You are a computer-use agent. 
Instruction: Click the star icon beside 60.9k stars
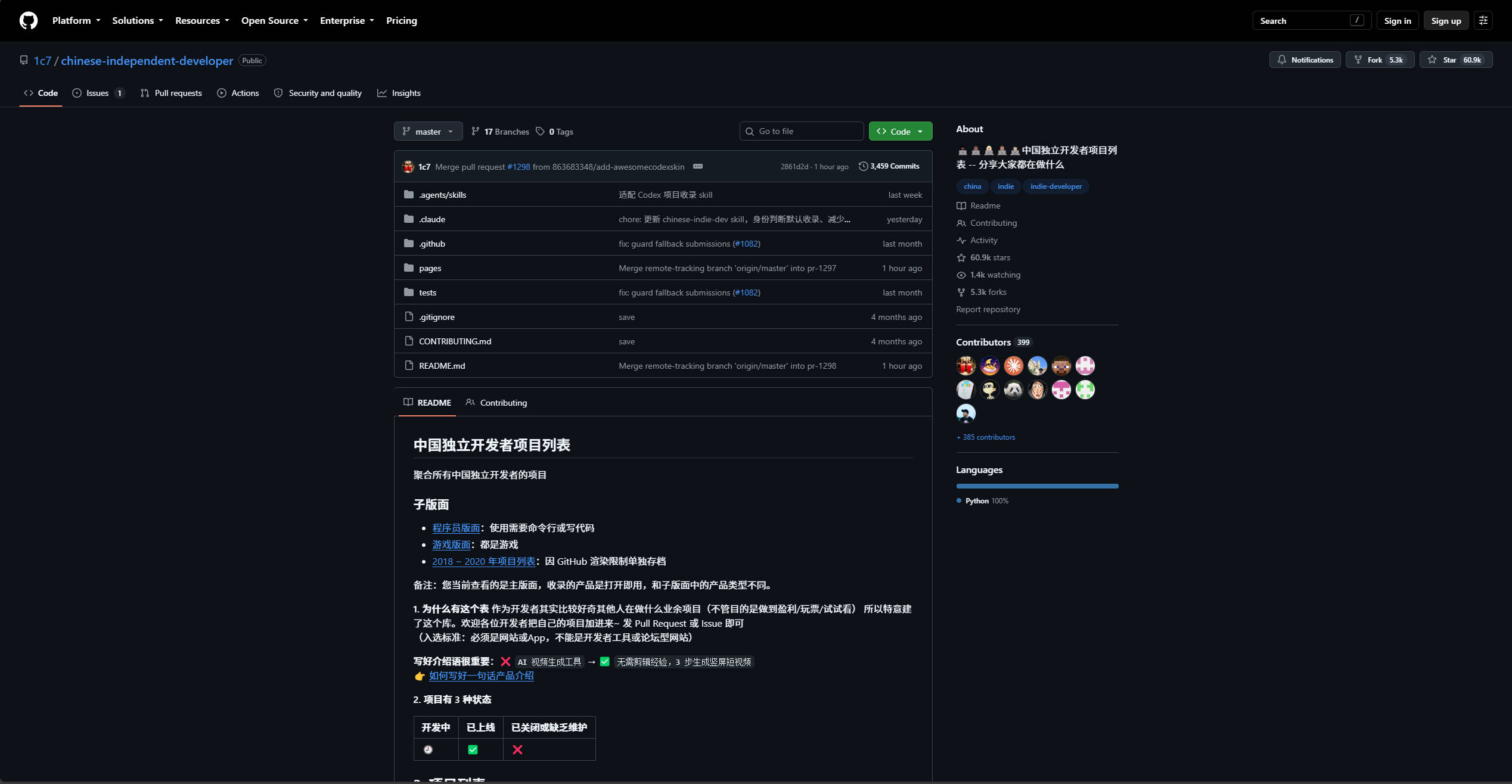coord(961,258)
